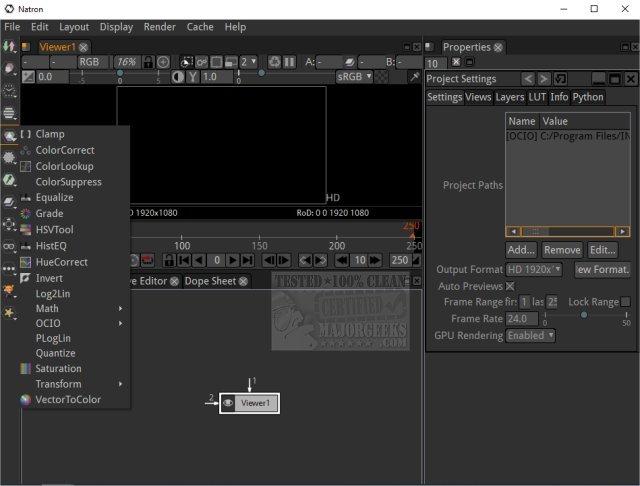Screen dimensions: 640x486
Task: Toggle the viewer checkerboard background
Action: click(x=381, y=77)
